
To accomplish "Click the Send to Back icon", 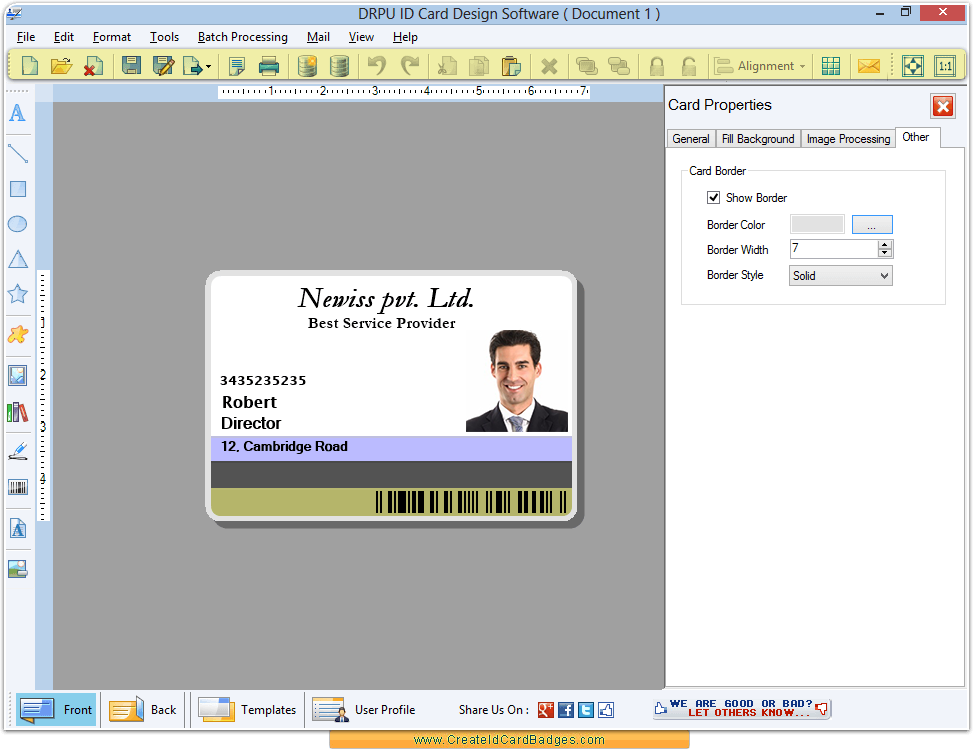I will [x=619, y=66].
